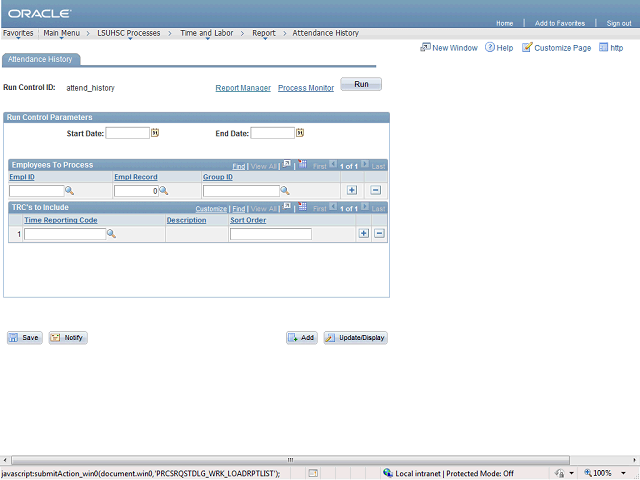Image resolution: width=640 pixels, height=480 pixels.
Task: Click the Time Reporting Code lookup icon
Action: click(112, 234)
